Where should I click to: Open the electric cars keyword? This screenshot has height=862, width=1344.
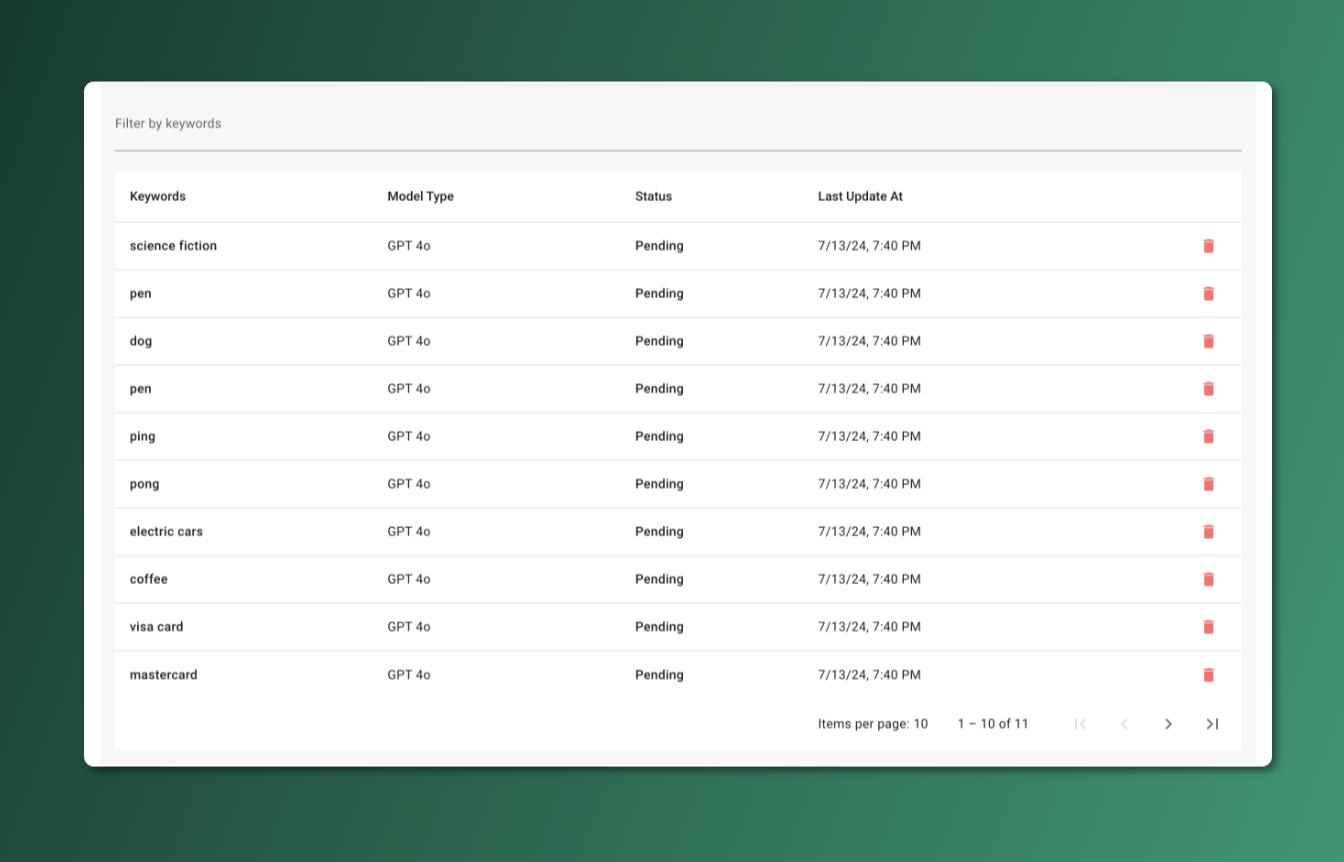click(166, 532)
